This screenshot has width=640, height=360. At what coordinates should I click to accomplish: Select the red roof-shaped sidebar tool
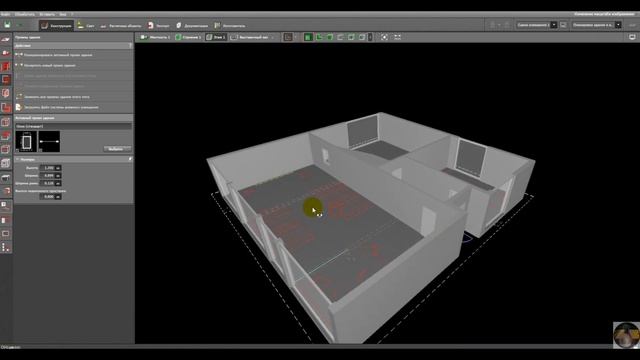point(6,136)
